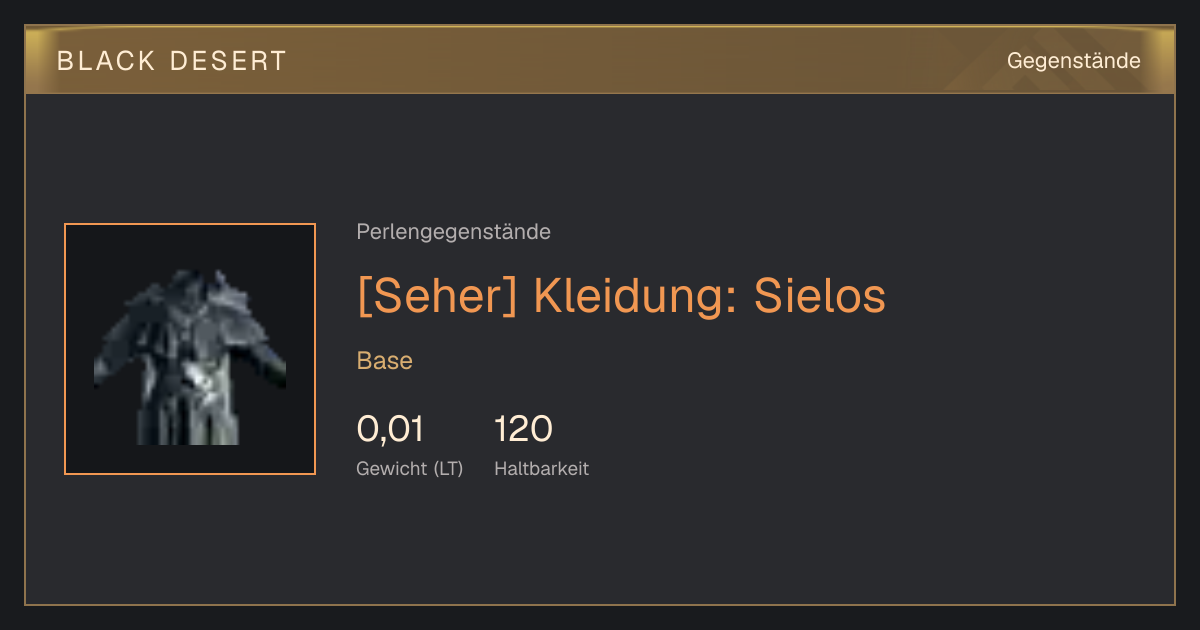
Task: Open the Perlengegenstände category label
Action: coord(453,232)
